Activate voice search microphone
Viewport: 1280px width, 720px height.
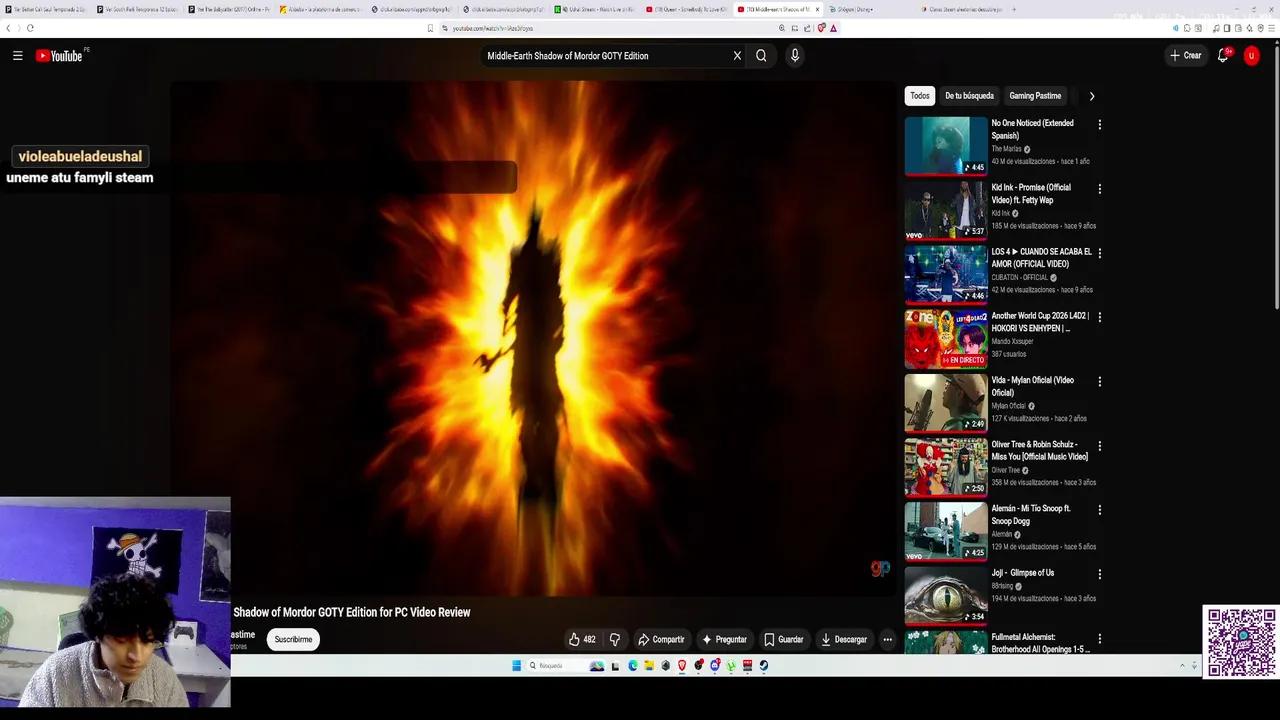[x=795, y=56]
